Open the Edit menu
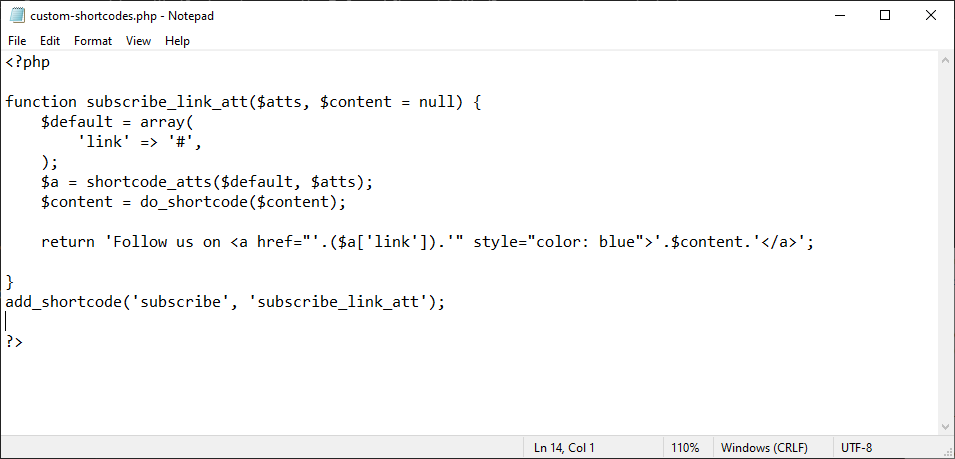 coord(50,41)
